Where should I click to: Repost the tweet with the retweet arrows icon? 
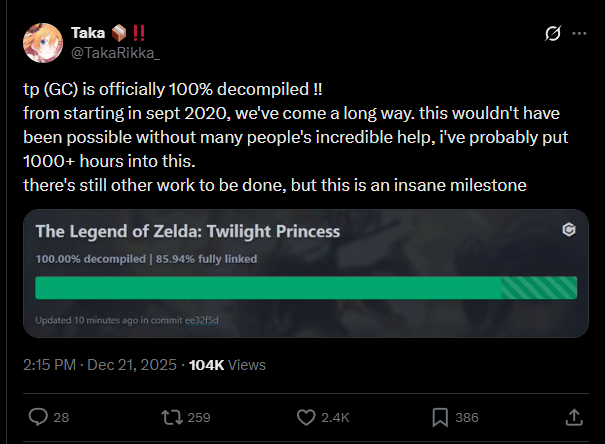point(172,417)
